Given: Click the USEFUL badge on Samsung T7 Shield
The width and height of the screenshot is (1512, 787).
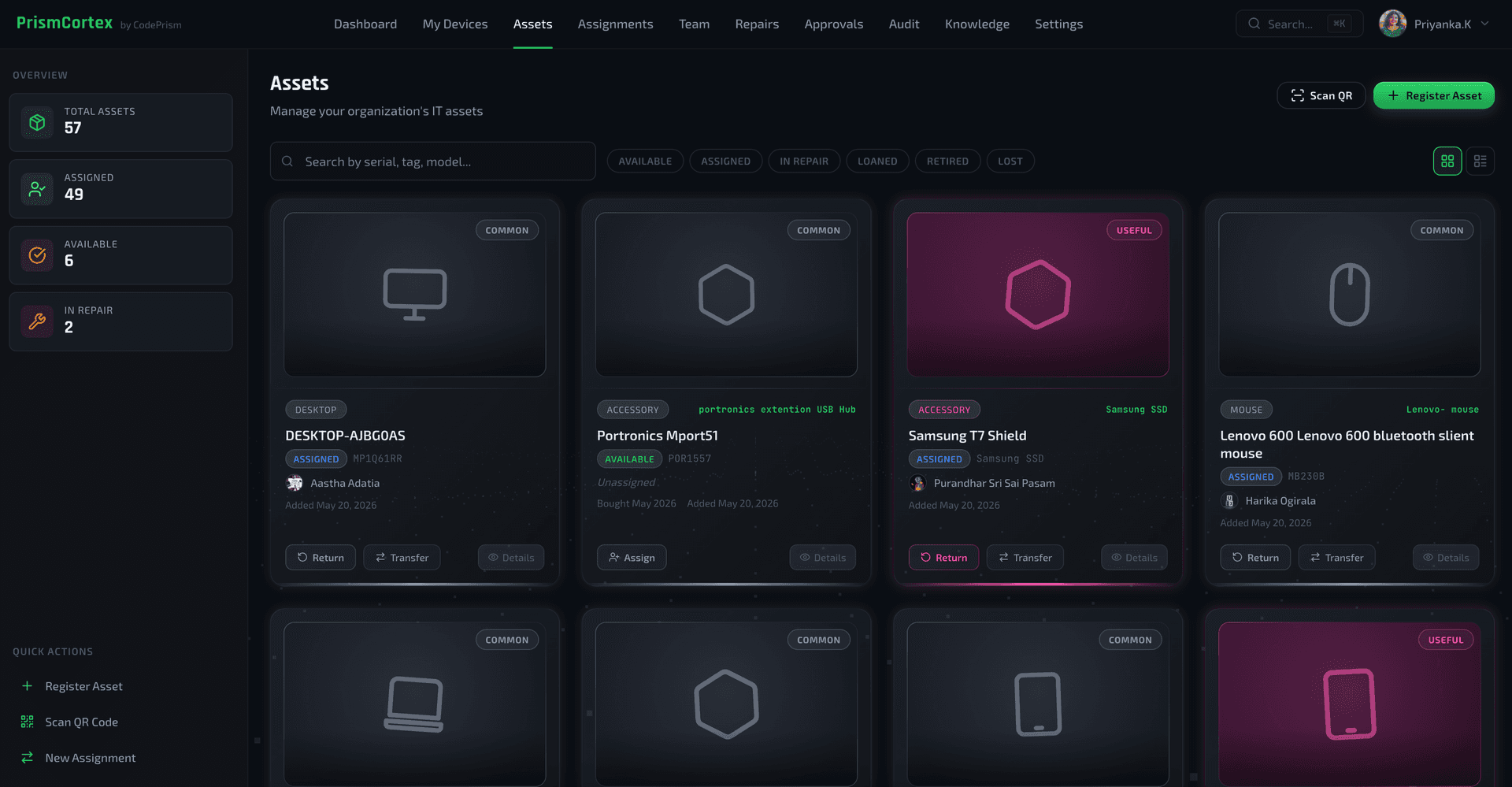Looking at the screenshot, I should pos(1134,230).
